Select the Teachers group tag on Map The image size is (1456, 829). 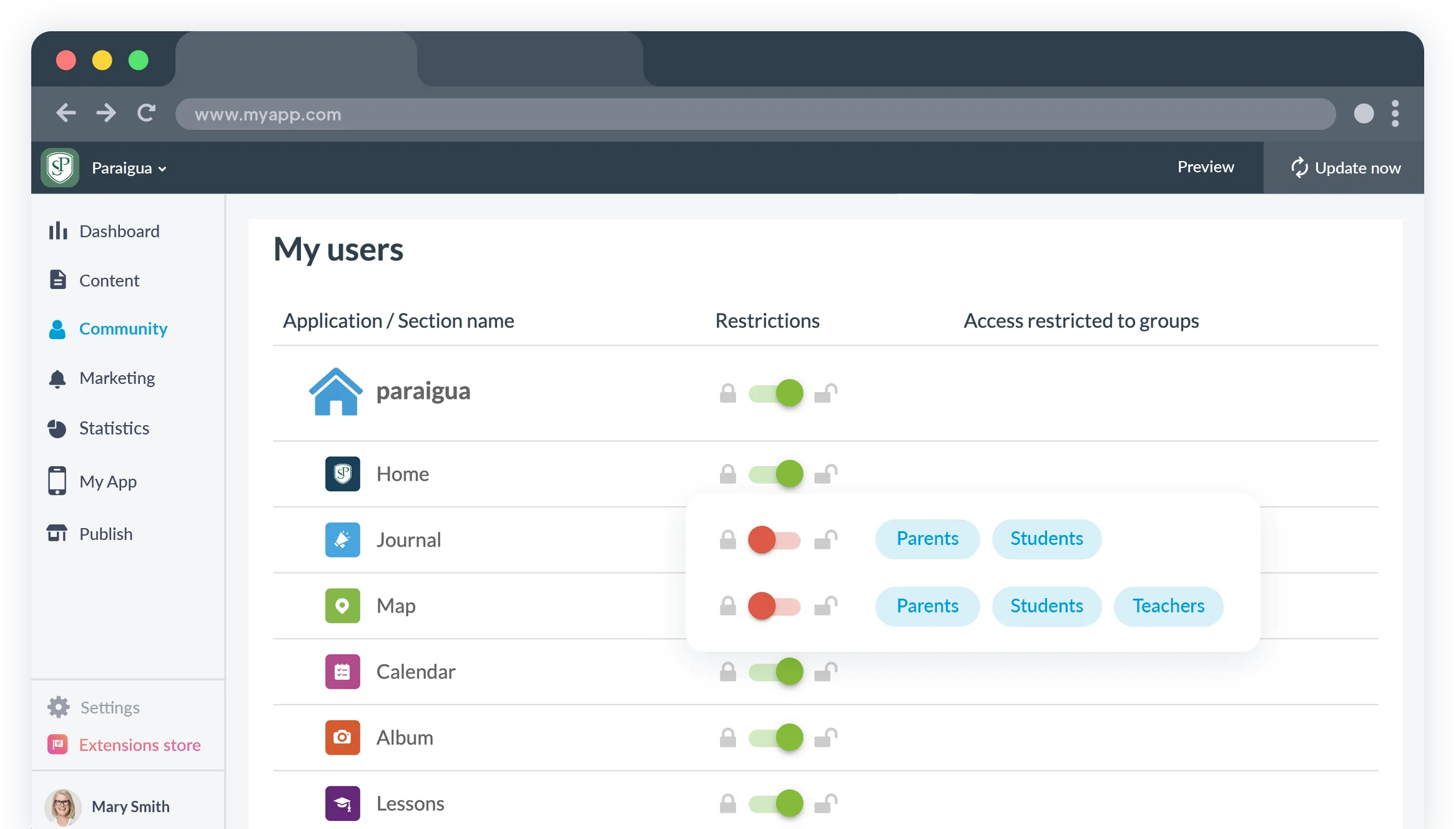point(1168,606)
